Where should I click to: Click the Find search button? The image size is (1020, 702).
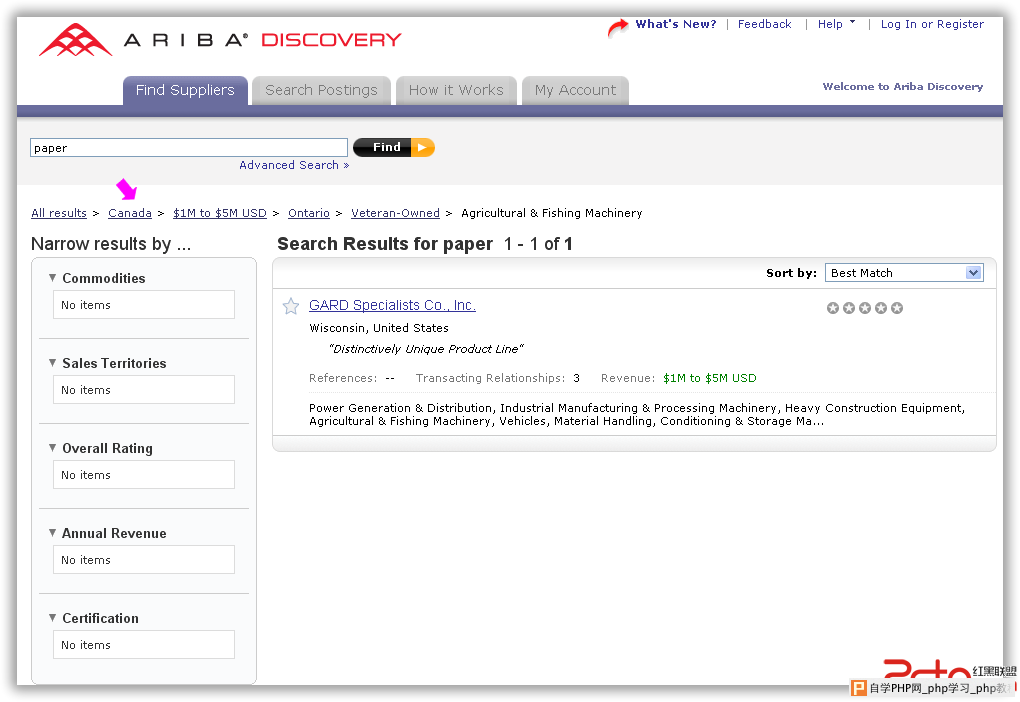click(x=394, y=148)
